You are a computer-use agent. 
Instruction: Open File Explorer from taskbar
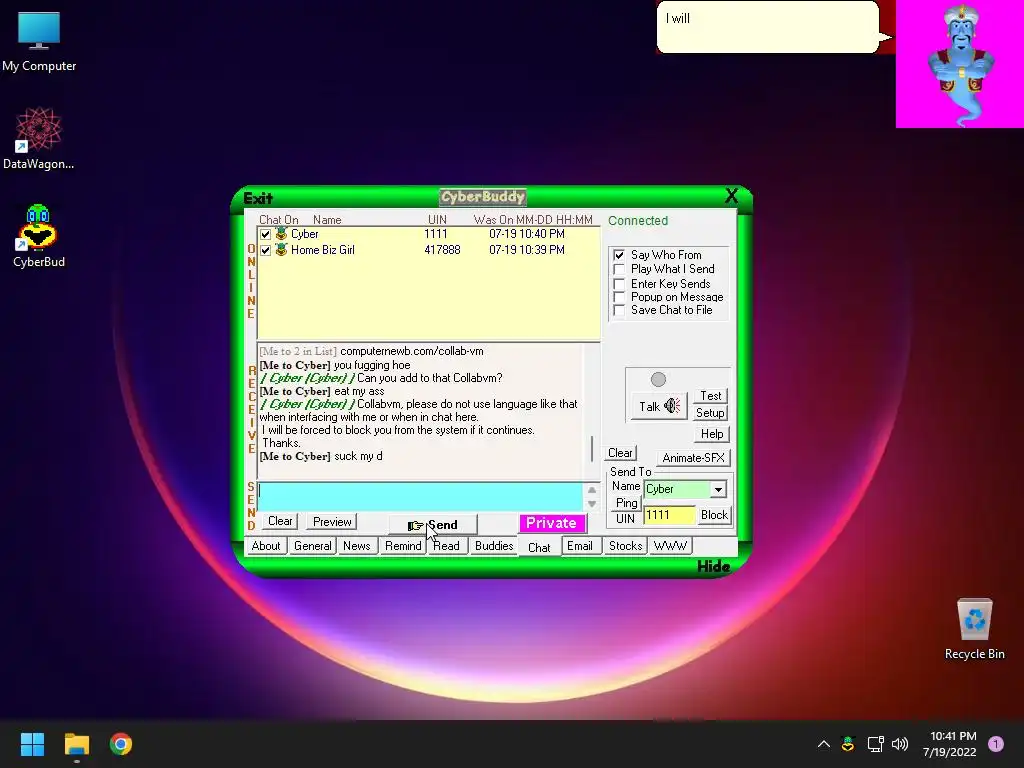pyautogui.click(x=76, y=744)
